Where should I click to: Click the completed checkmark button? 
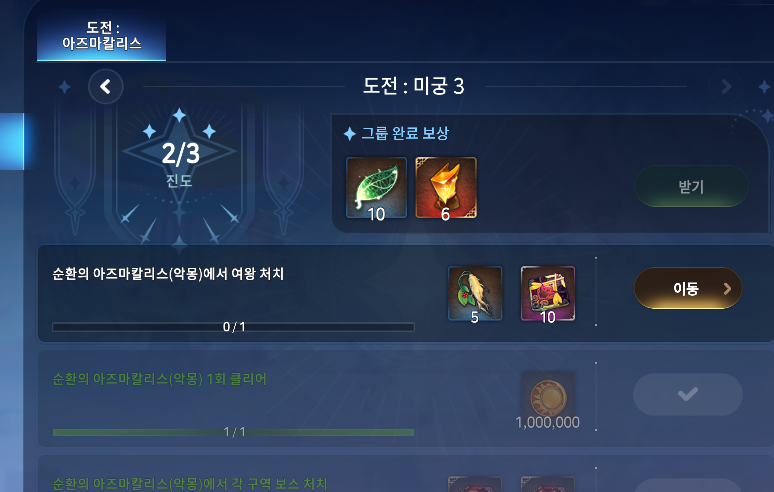click(688, 394)
